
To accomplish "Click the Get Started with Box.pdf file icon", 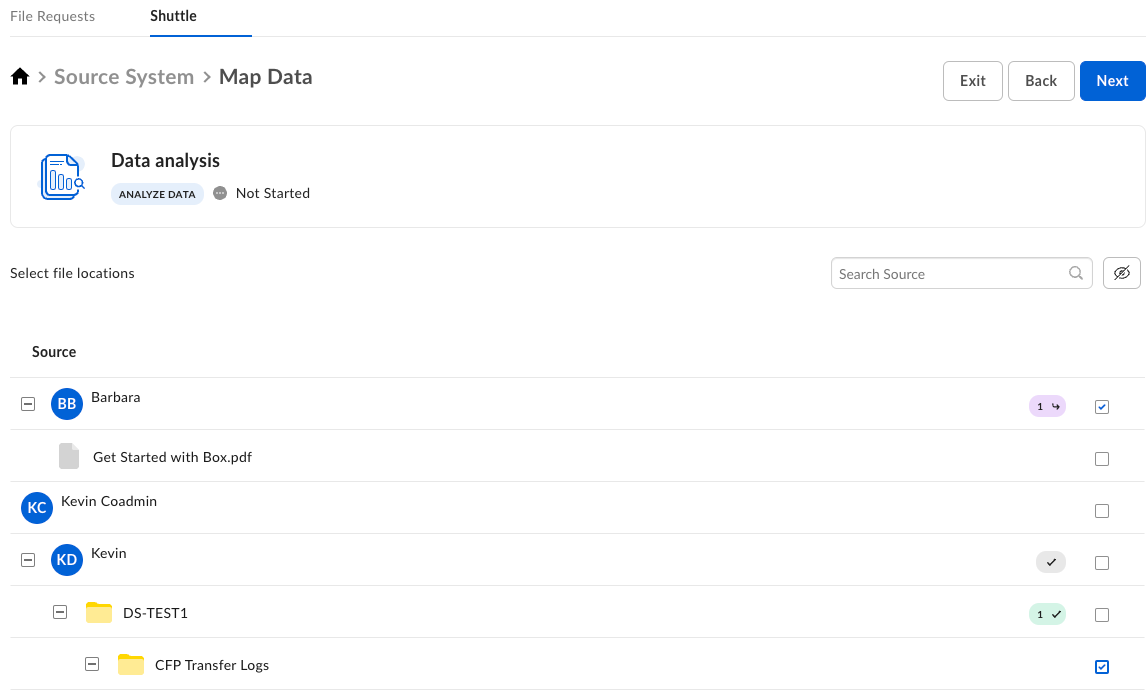I will (69, 456).
